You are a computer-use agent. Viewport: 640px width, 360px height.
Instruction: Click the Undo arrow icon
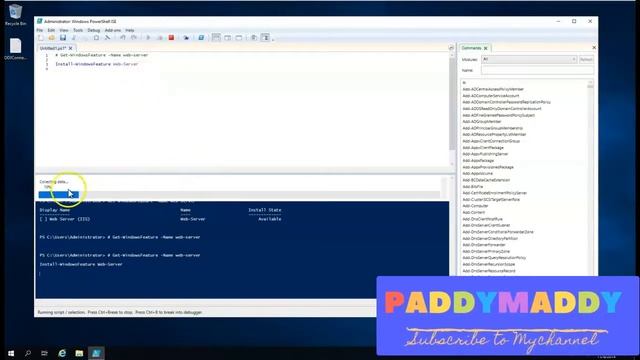[123, 38]
